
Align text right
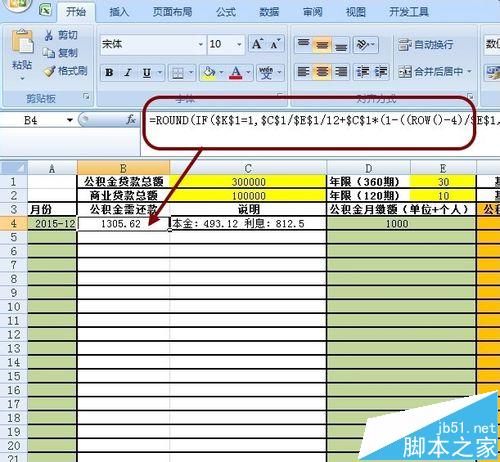[341, 72]
